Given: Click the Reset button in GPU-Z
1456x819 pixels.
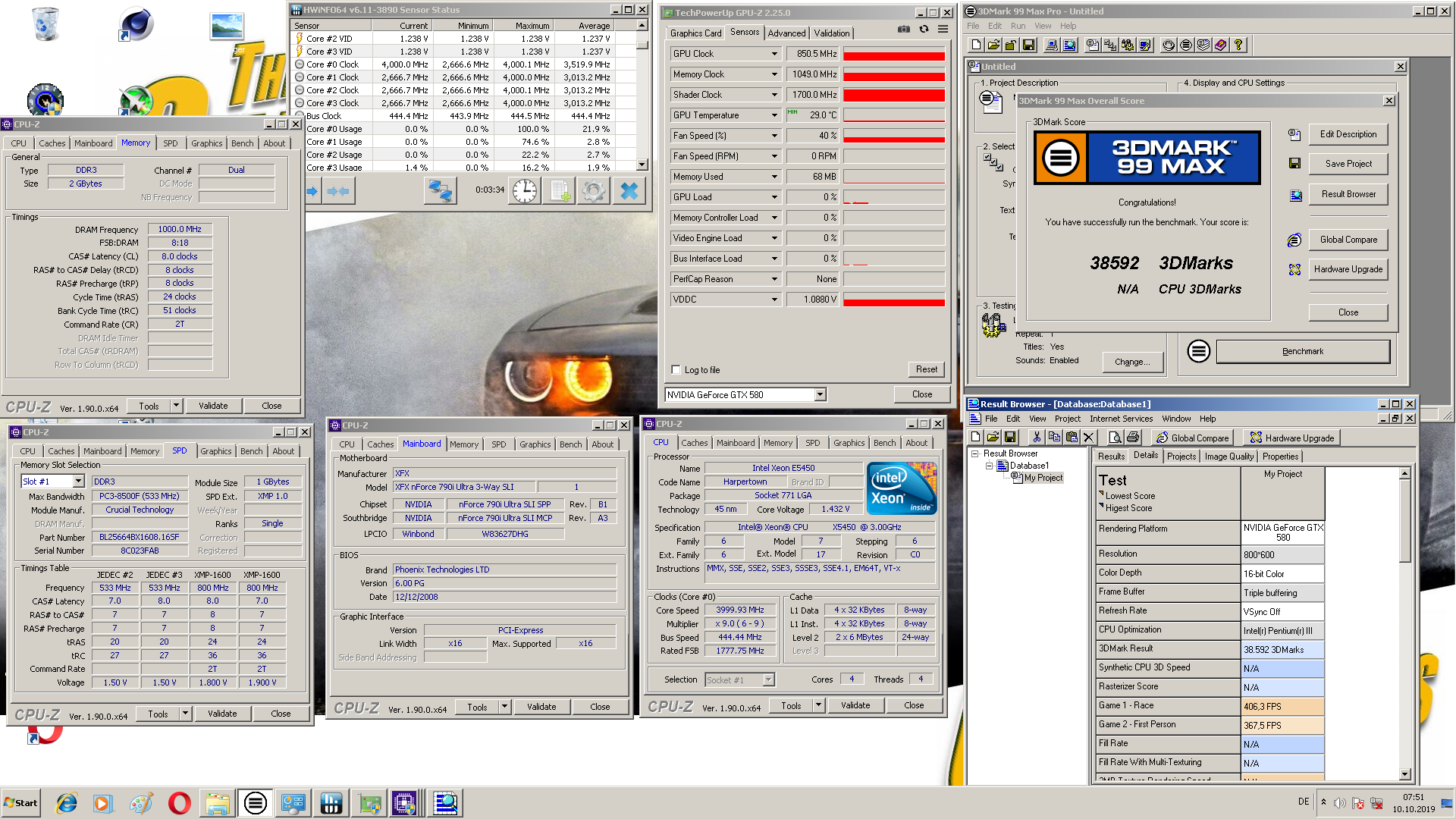Looking at the screenshot, I should point(926,369).
